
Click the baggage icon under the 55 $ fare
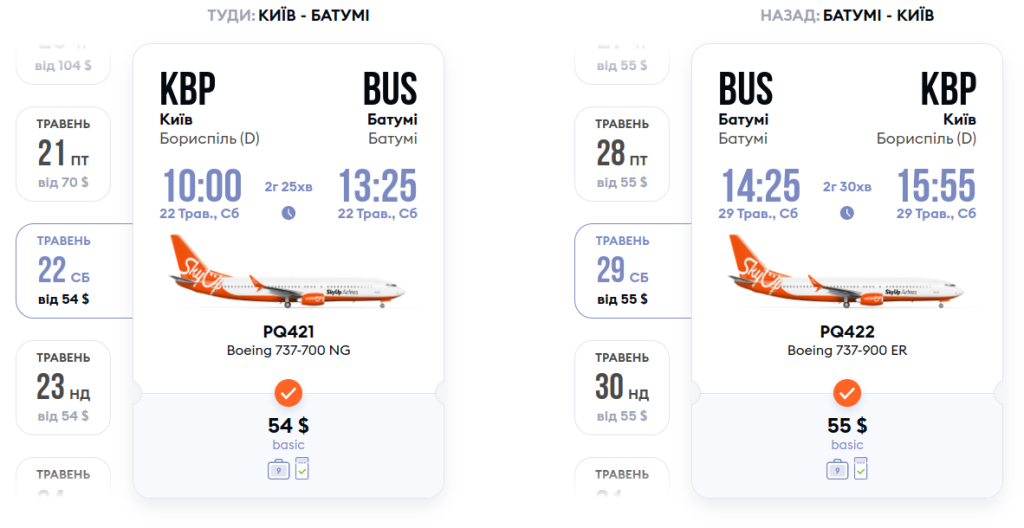[837, 468]
